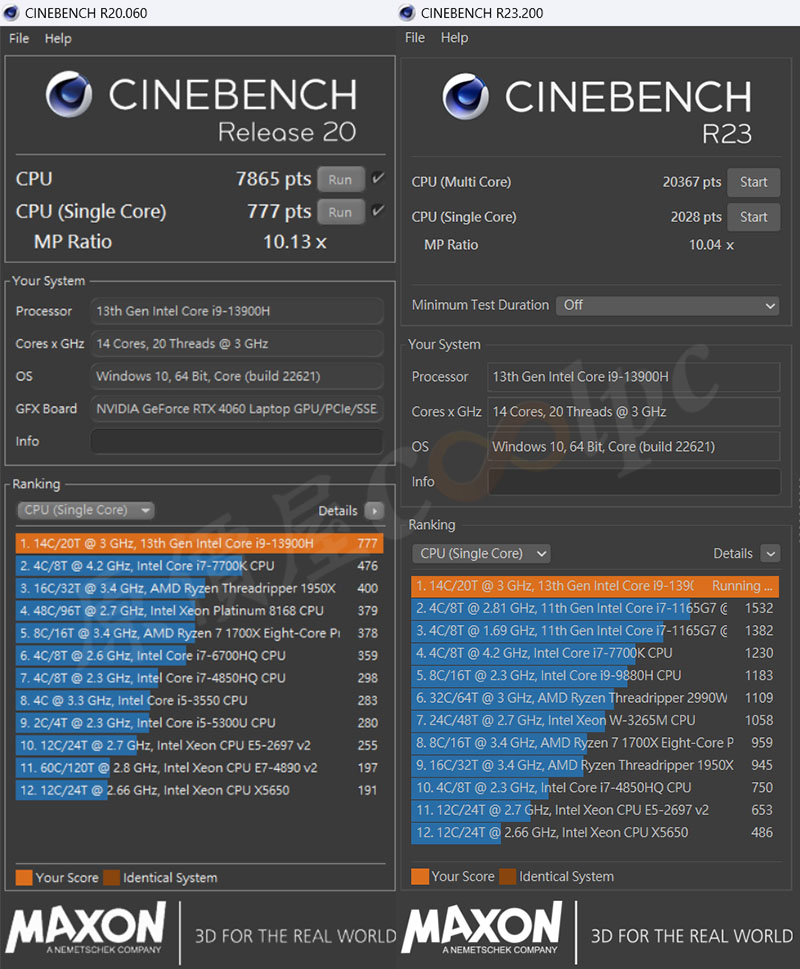Open the Minimum Test Duration dropdown
Screen dimensions: 800x969
click(667, 305)
